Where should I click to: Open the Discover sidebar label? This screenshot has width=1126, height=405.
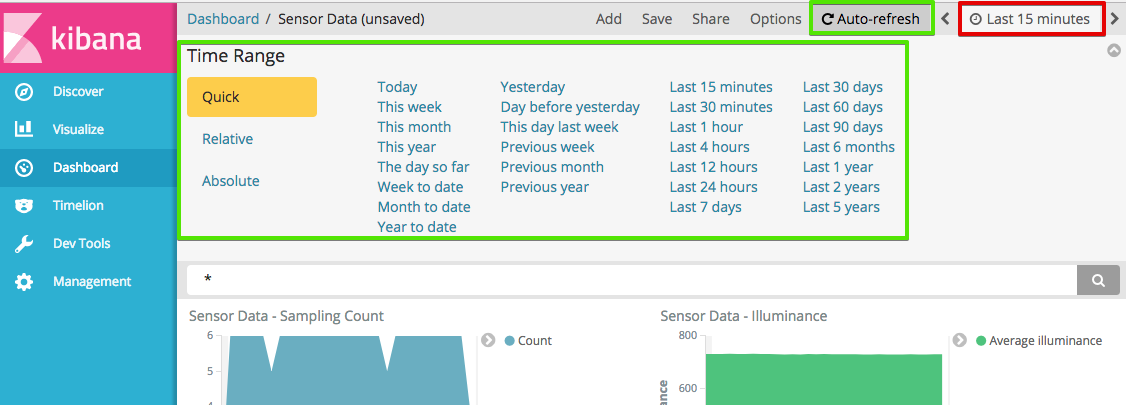(78, 92)
